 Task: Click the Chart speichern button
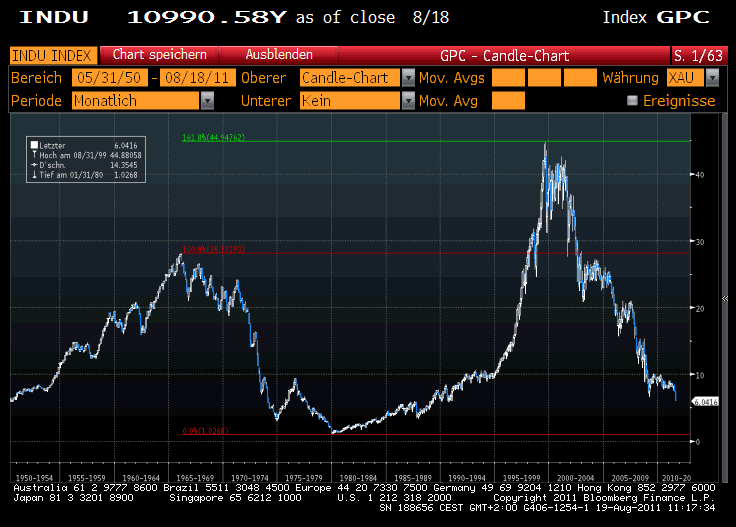coord(160,55)
